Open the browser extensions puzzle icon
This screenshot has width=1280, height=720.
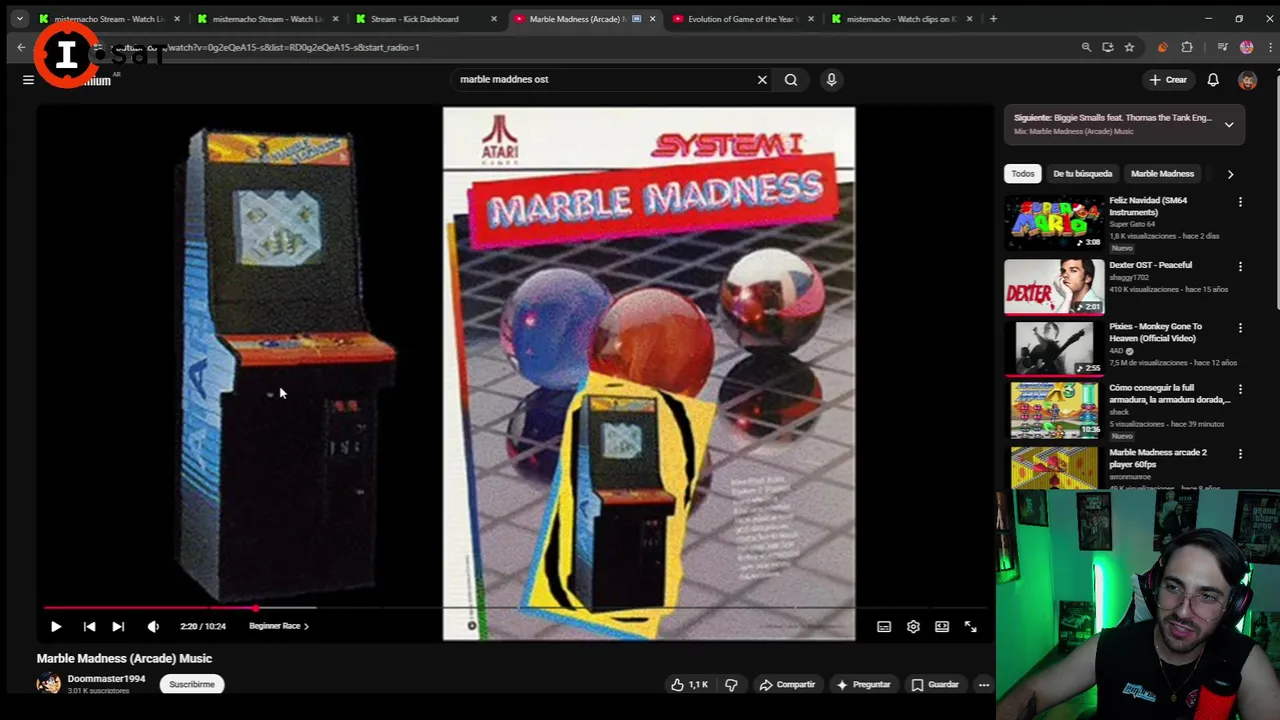(1187, 47)
